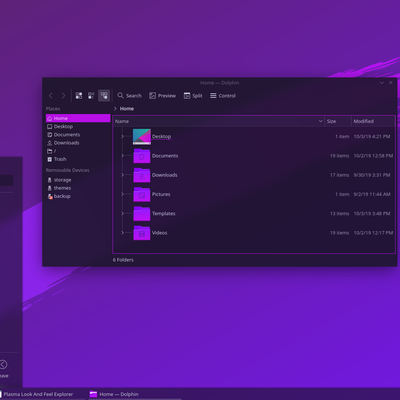Click the '10/3/19 4:21 PM' modified date
The width and height of the screenshot is (400, 400).
[x=372, y=136]
